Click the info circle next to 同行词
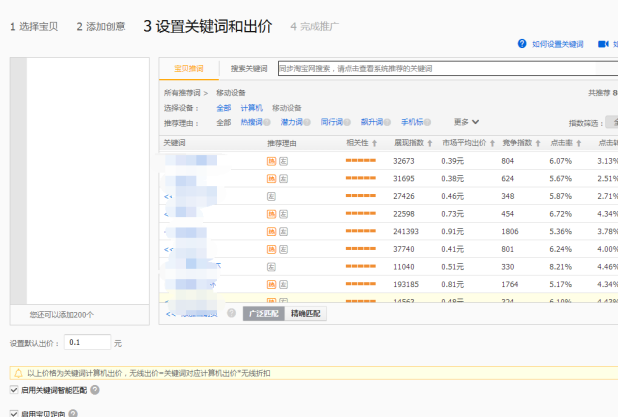 coord(347,122)
